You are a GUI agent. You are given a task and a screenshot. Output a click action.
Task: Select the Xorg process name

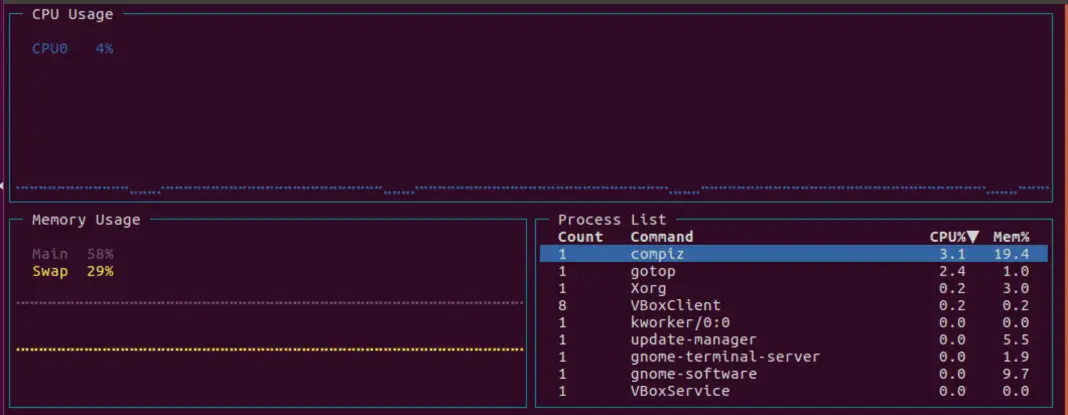(648, 288)
